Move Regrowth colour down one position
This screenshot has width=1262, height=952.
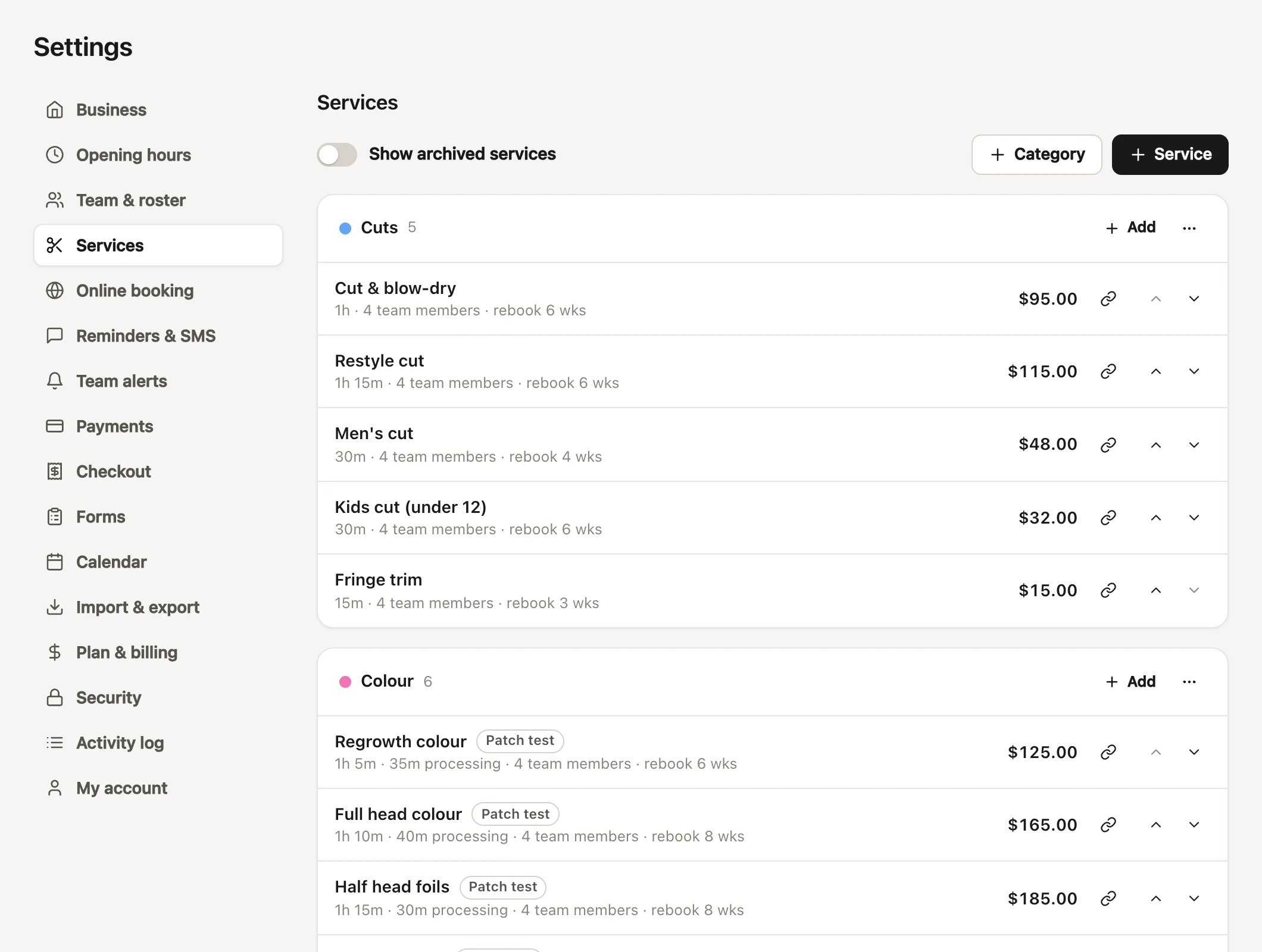point(1194,752)
